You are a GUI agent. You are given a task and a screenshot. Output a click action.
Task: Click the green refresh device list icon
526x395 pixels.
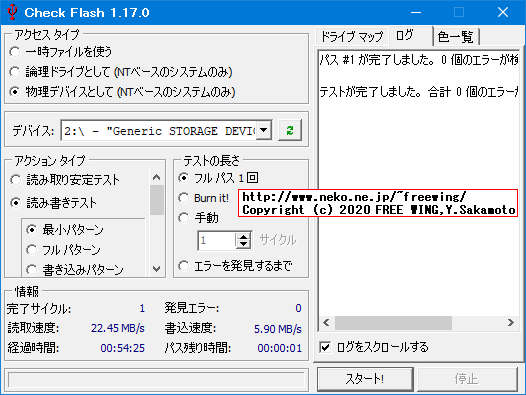pos(290,130)
